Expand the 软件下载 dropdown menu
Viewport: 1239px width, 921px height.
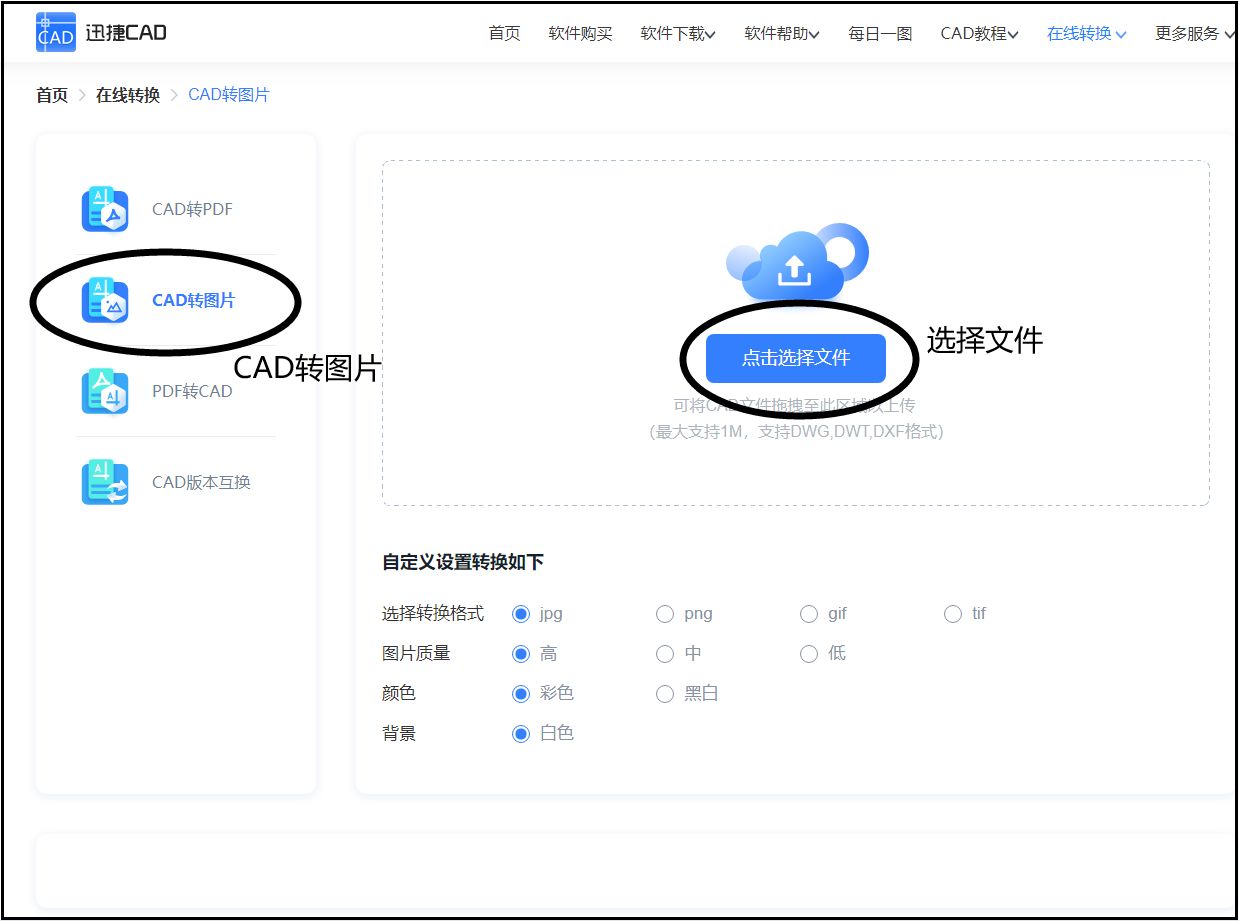point(677,33)
